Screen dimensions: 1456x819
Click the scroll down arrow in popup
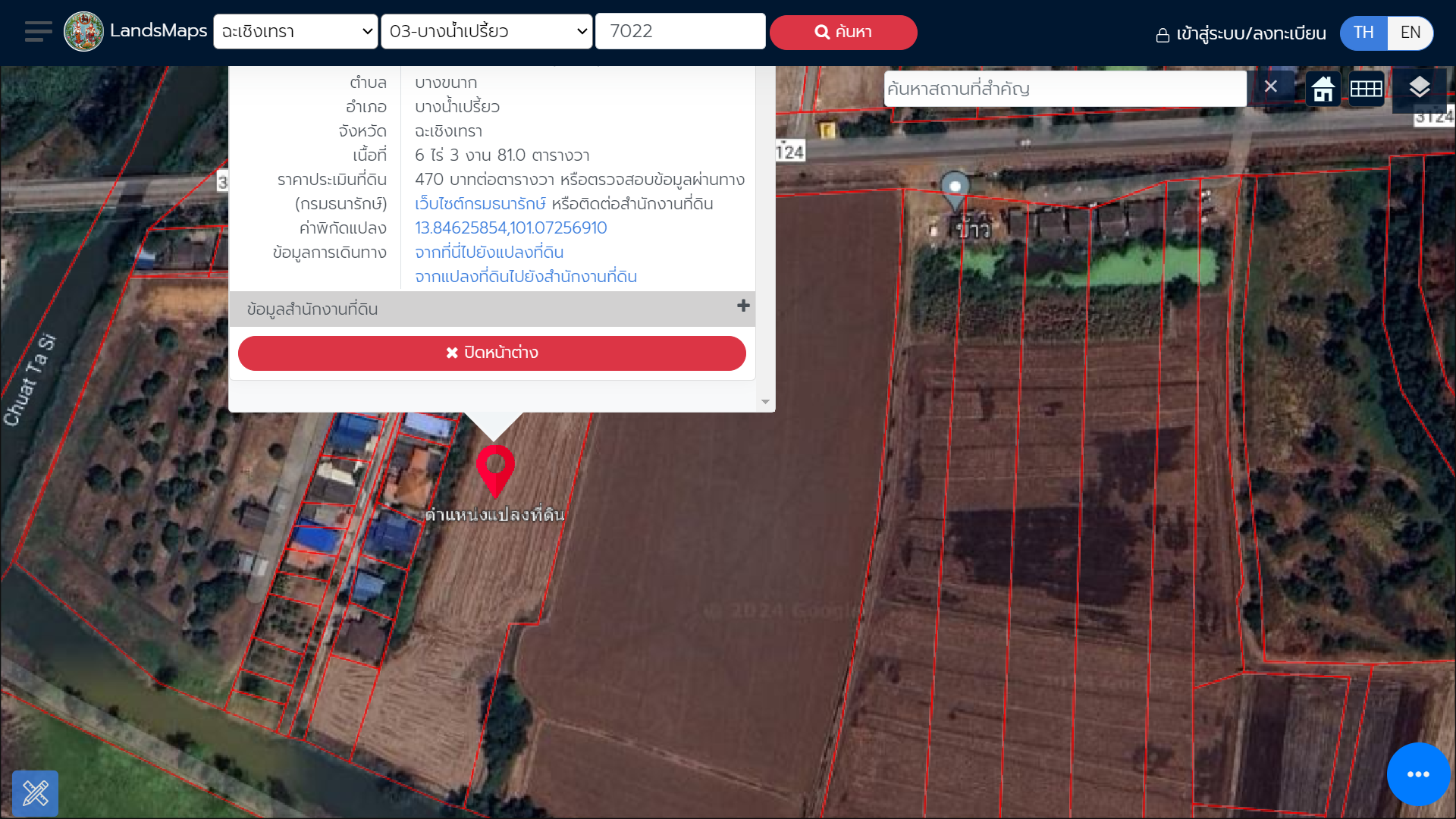coord(765,402)
